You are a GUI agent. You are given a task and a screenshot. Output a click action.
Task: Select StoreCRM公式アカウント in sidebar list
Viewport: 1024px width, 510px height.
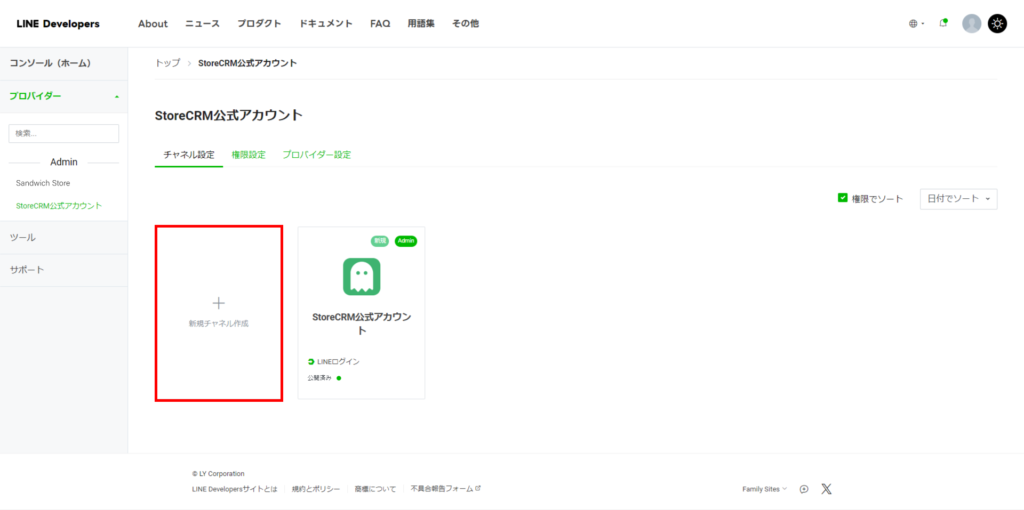point(59,206)
